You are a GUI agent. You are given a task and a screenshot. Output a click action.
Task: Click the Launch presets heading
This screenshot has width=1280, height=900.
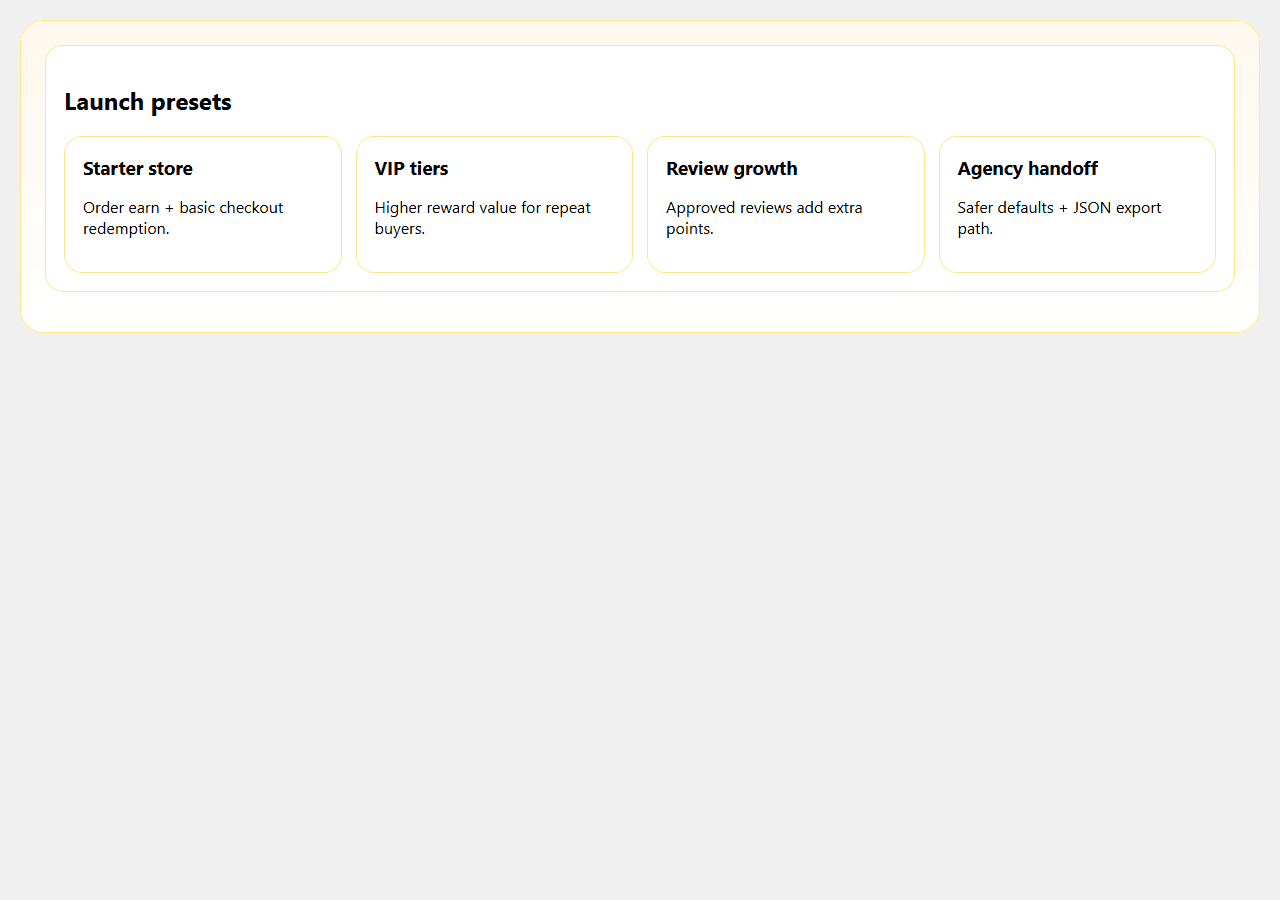pos(148,102)
